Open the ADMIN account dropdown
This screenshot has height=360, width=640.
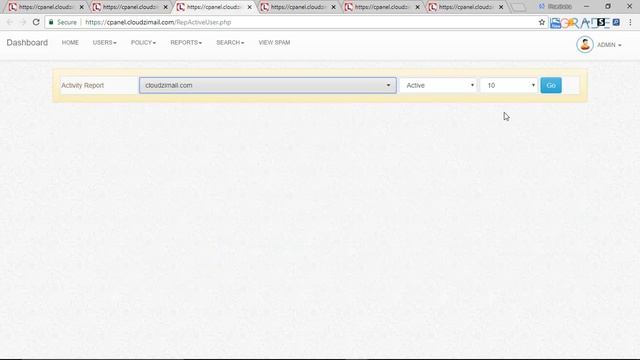pyautogui.click(x=609, y=45)
